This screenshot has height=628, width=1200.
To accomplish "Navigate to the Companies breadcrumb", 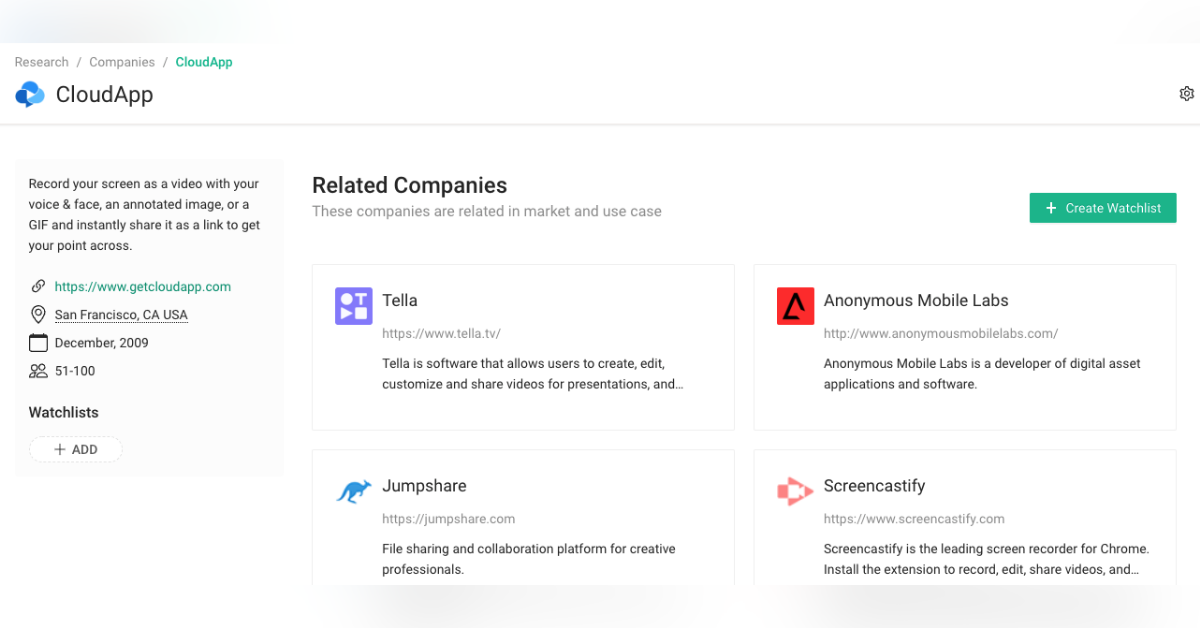I will [x=121, y=62].
